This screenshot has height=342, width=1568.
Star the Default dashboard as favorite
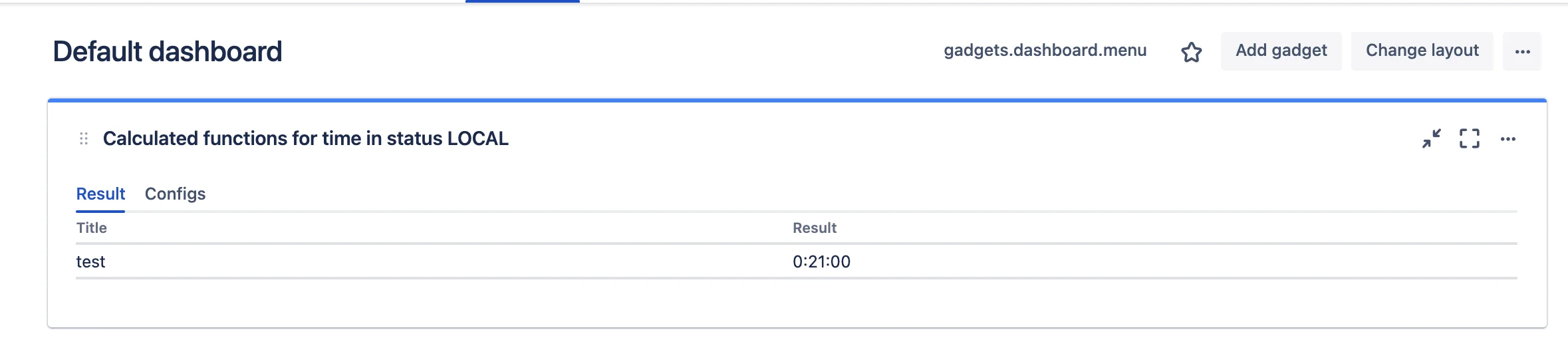(1191, 52)
